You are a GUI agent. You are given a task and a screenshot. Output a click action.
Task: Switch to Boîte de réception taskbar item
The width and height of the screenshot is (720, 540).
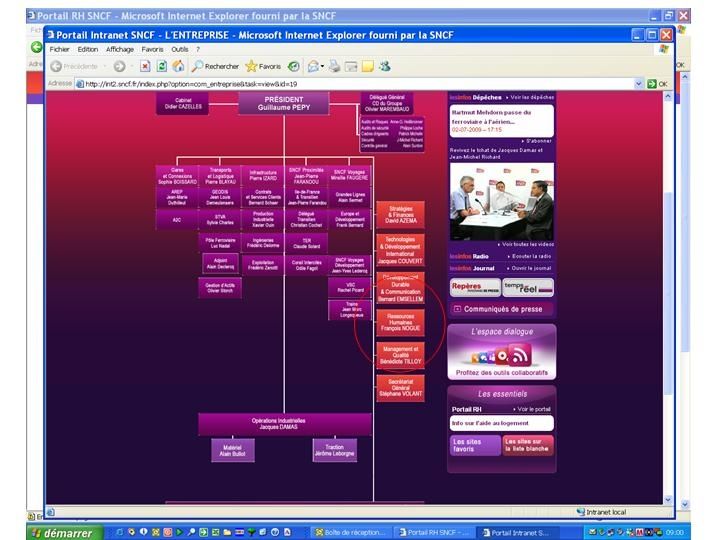pos(350,533)
